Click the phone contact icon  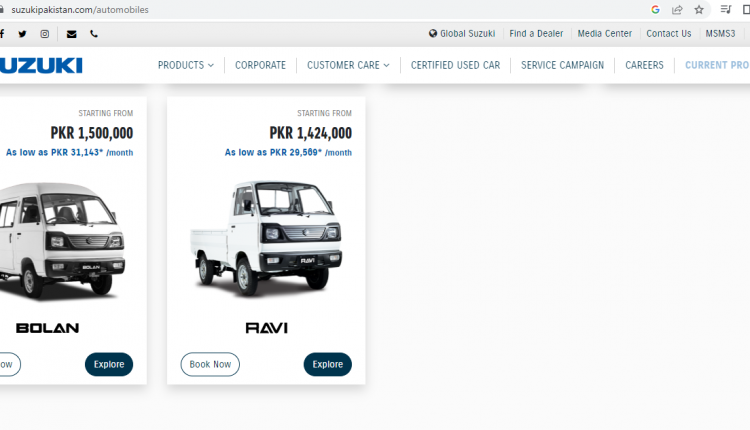tap(94, 34)
